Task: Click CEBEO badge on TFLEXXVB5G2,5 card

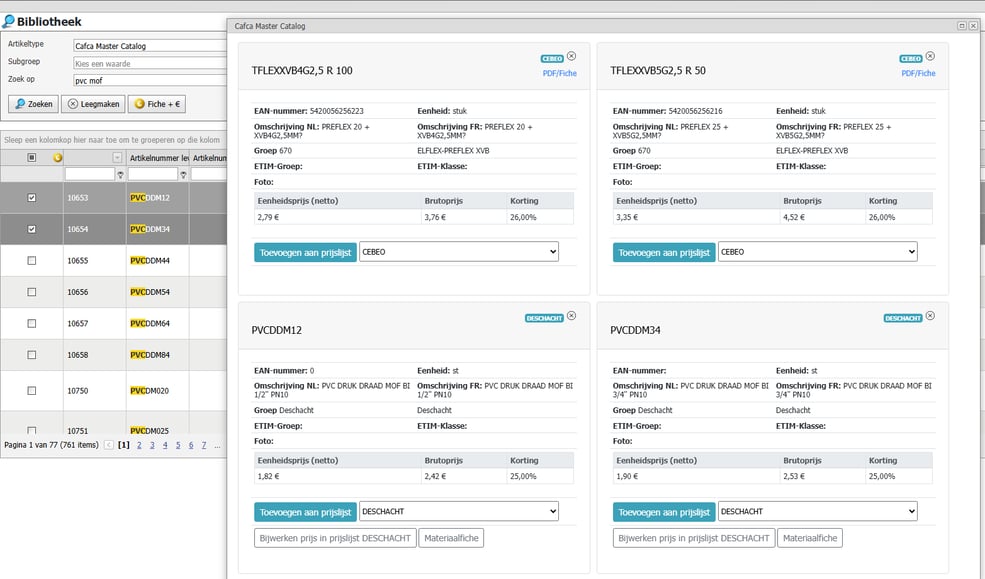Action: (x=911, y=58)
